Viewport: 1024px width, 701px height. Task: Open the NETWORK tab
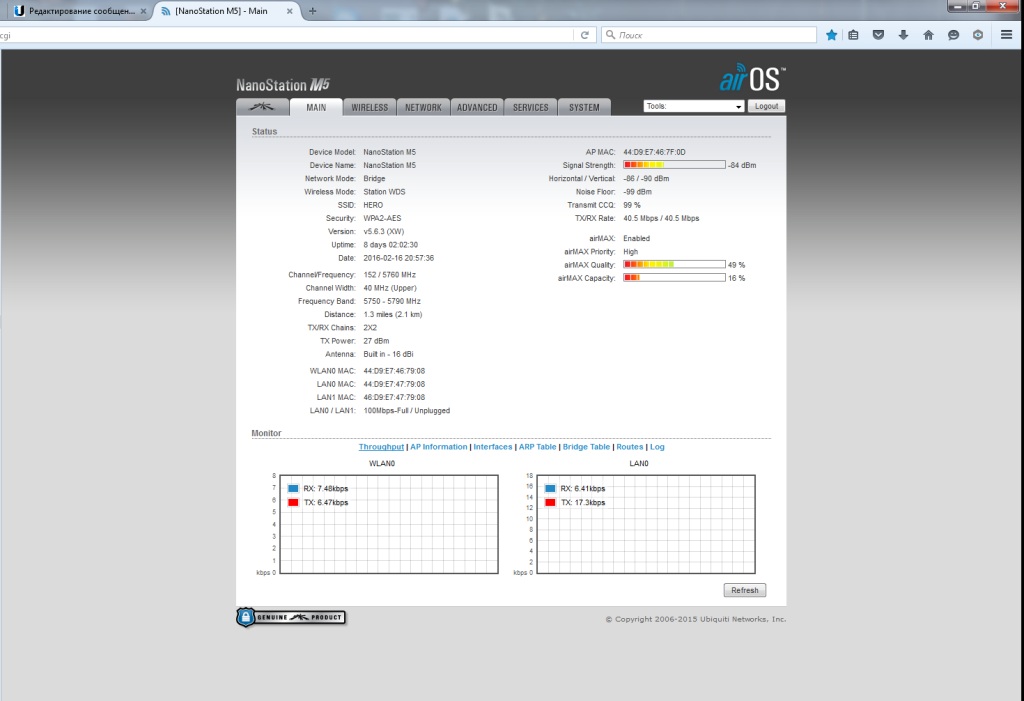click(423, 107)
